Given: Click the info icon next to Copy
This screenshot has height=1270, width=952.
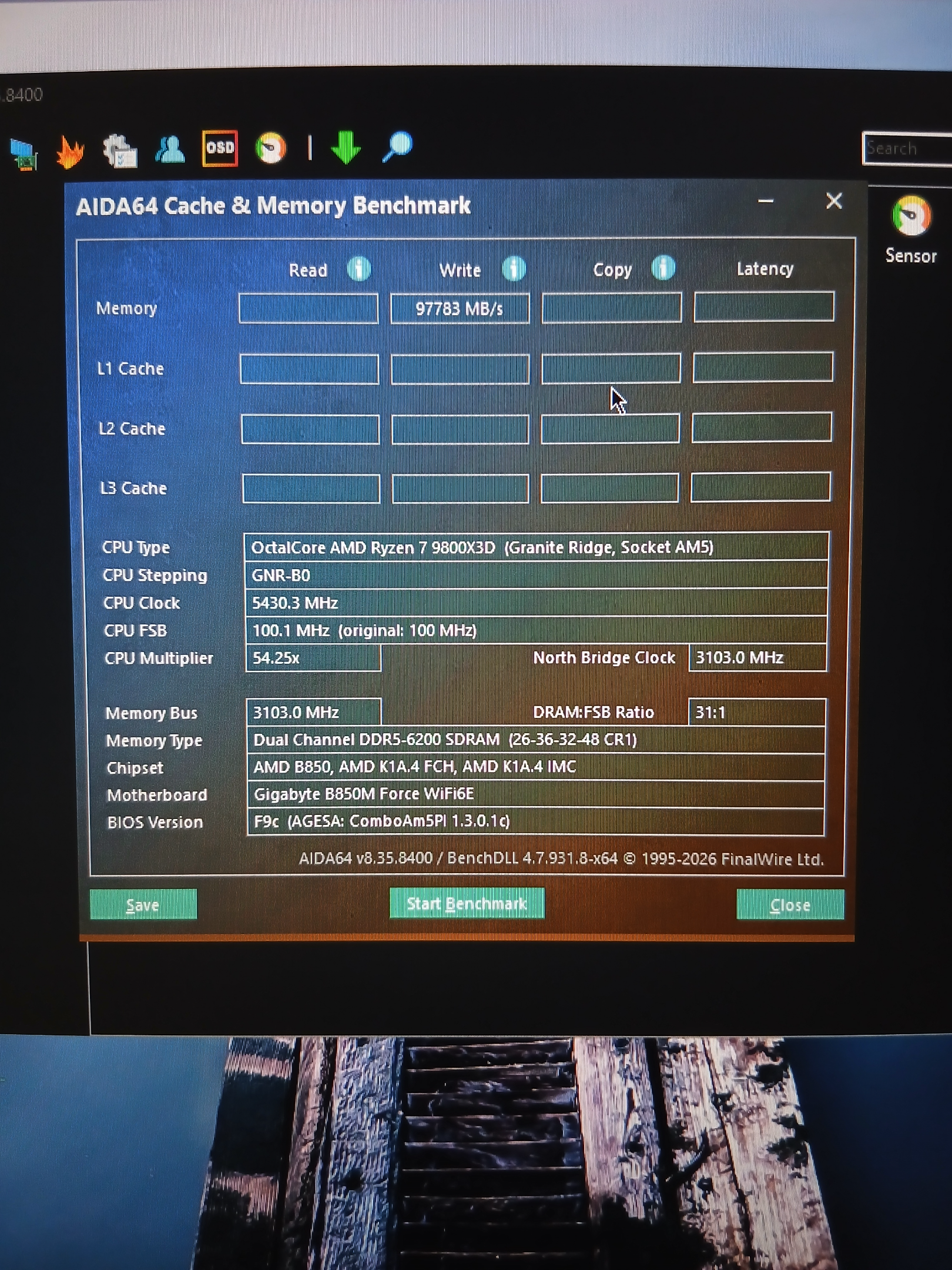Looking at the screenshot, I should (663, 268).
